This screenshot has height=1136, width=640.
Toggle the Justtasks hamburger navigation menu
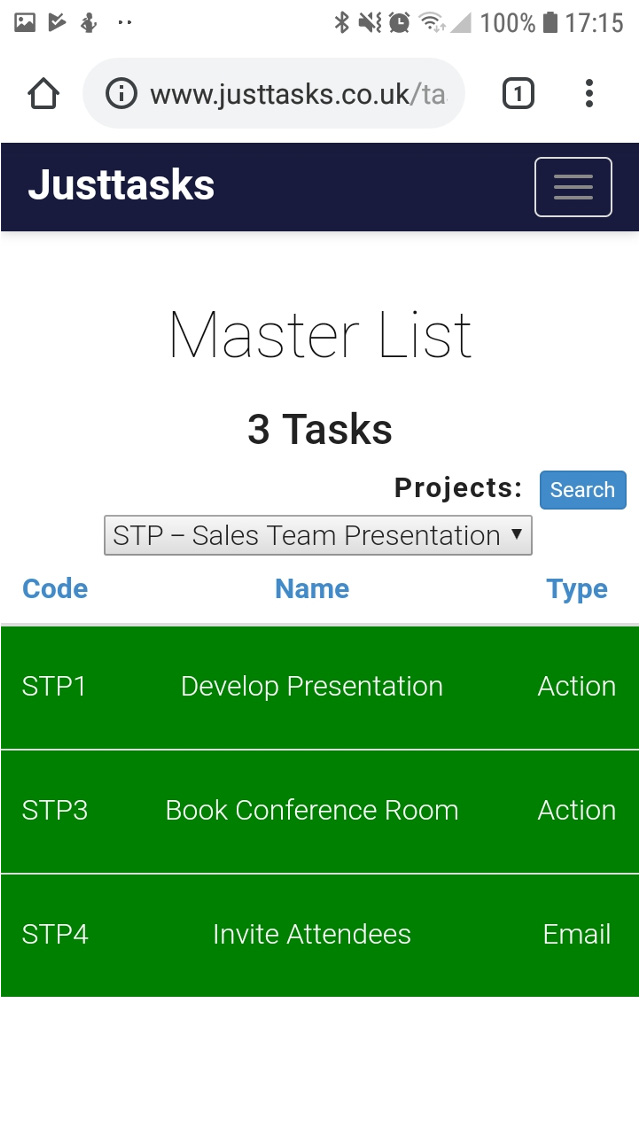(573, 187)
